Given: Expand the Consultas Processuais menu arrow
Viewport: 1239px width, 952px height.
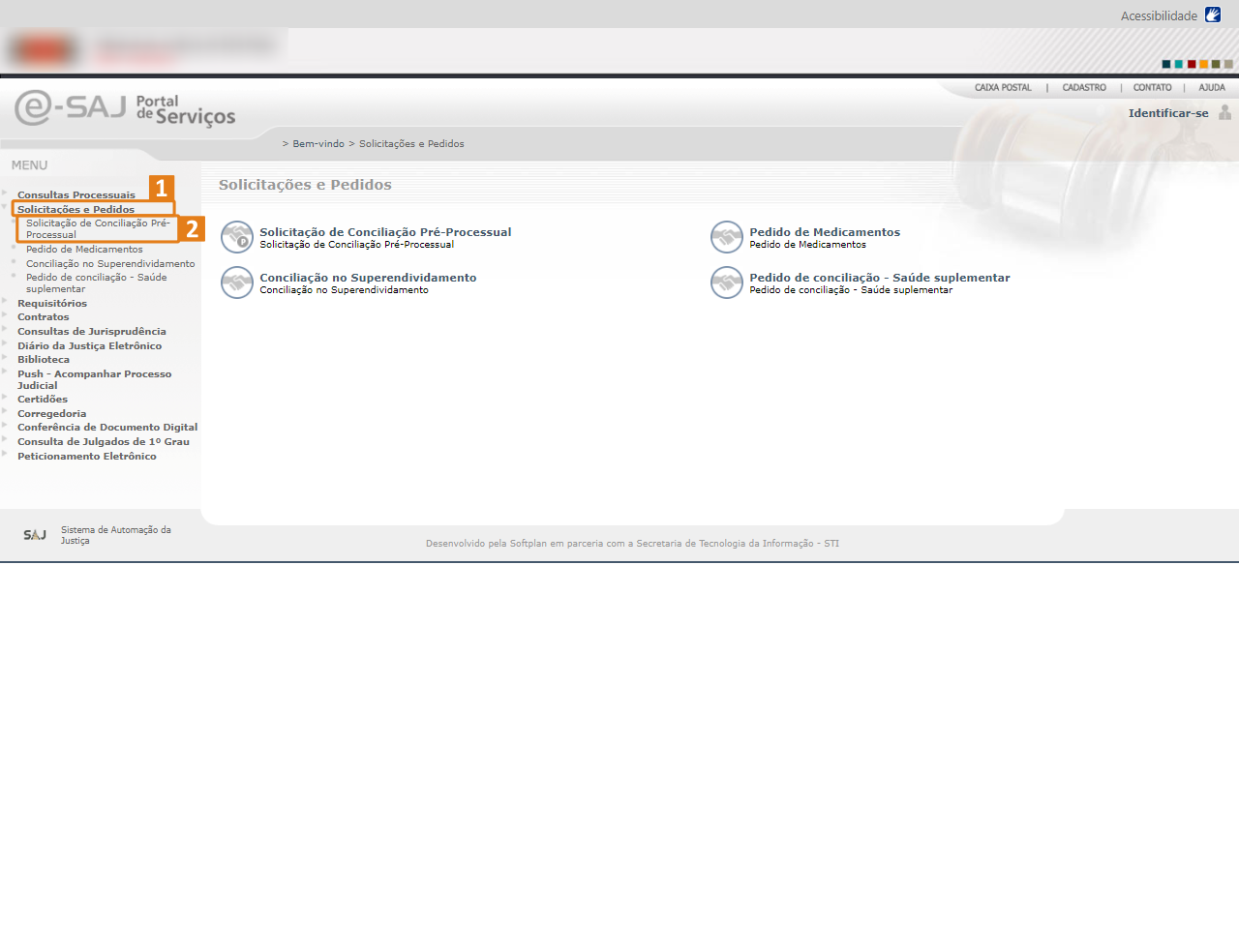Looking at the screenshot, I should click(x=5, y=193).
